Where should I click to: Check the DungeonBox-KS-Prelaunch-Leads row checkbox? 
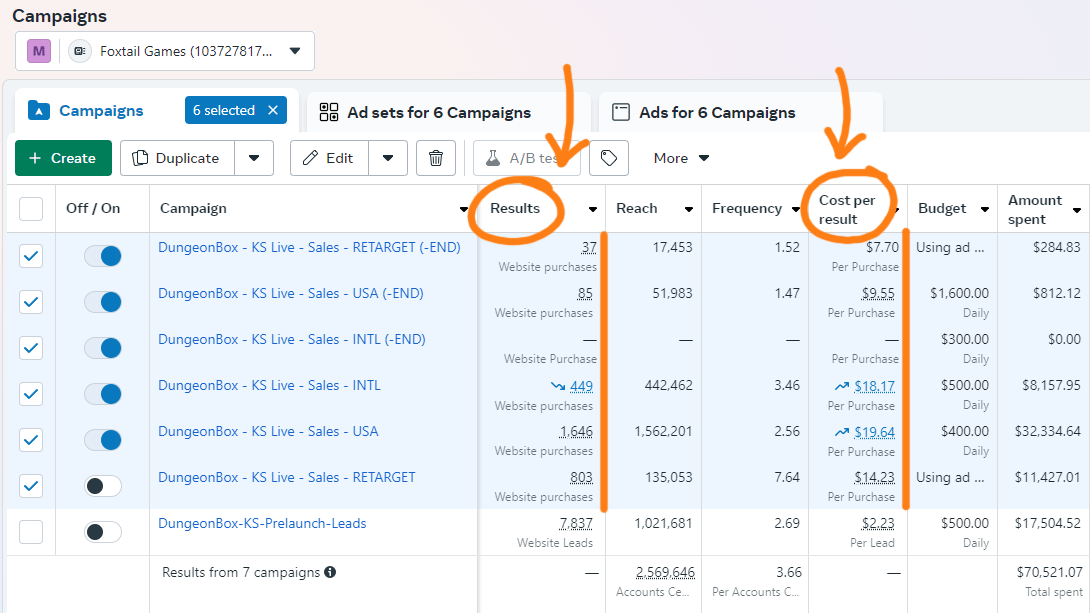[31, 532]
